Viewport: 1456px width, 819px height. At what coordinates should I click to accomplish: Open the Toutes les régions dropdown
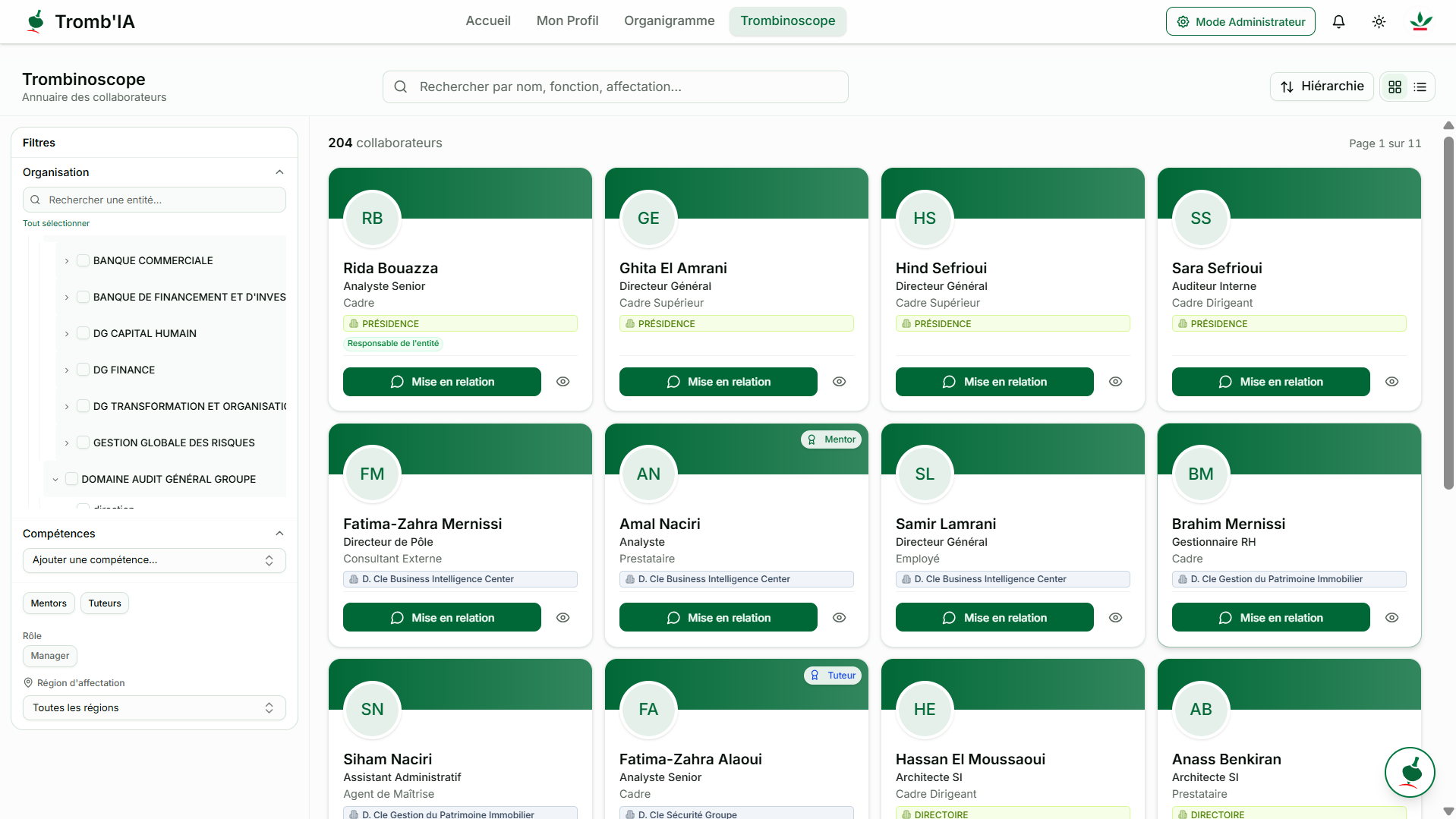point(154,708)
